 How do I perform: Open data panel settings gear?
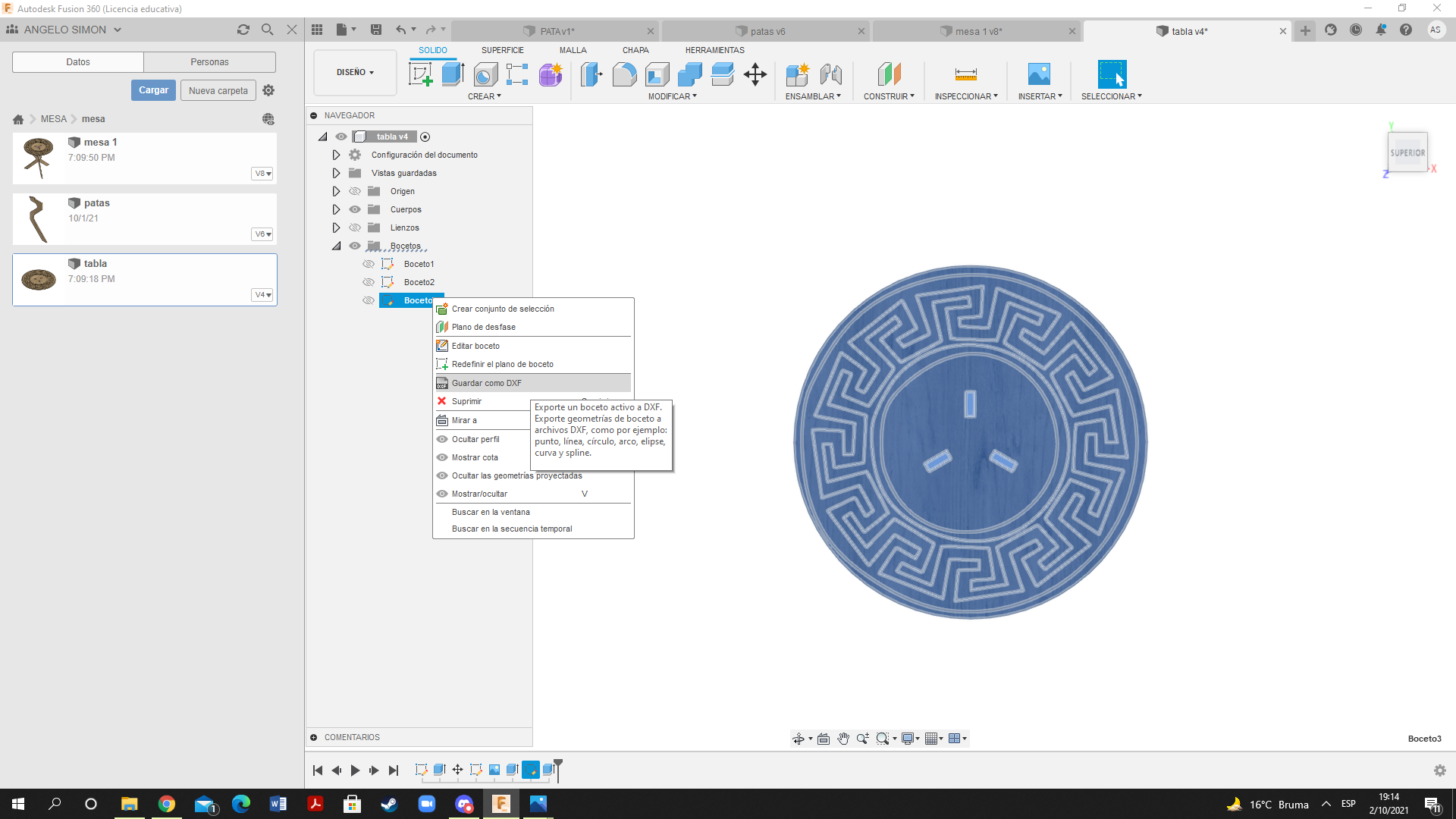268,90
